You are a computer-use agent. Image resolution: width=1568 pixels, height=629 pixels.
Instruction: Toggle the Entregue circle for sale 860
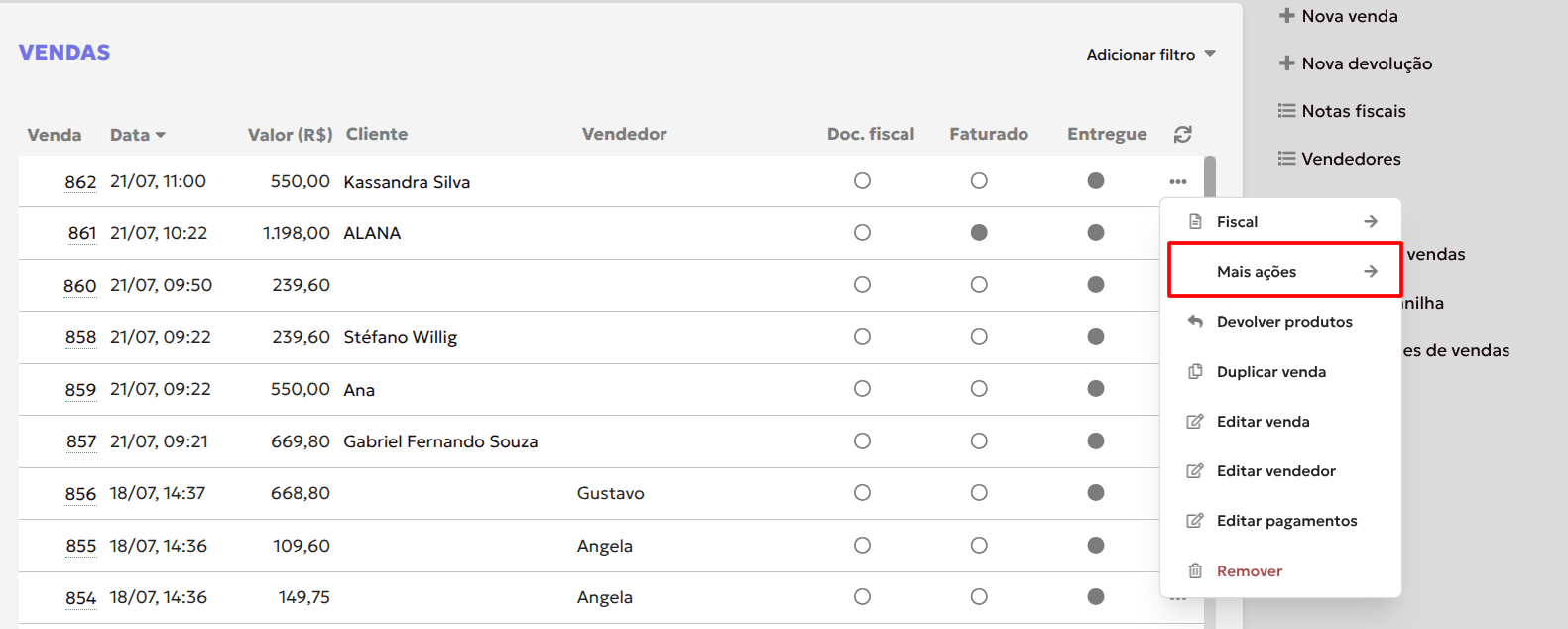coord(1096,285)
